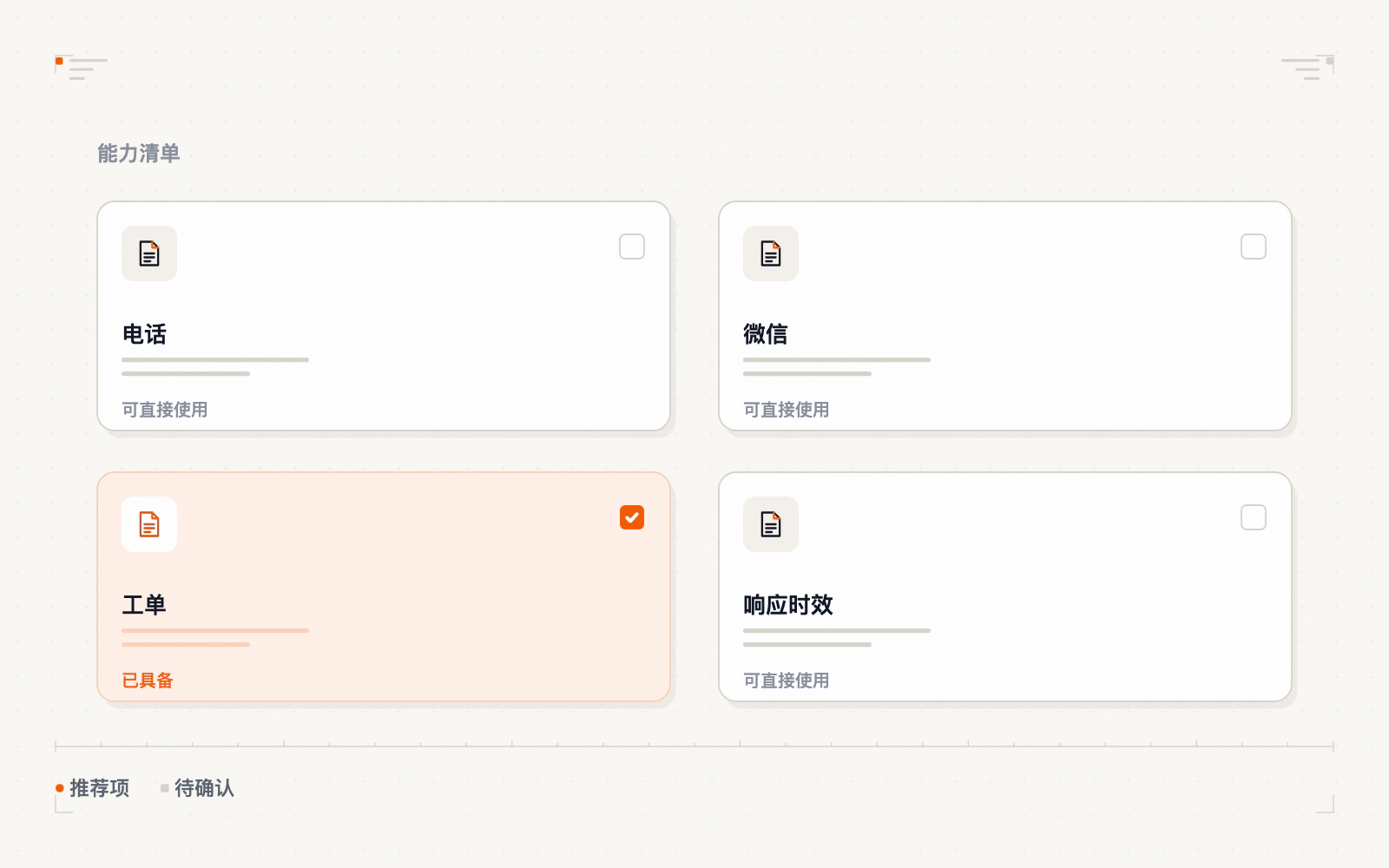Screen dimensions: 1389x868
Task: Click the 工单 card title
Action: (x=144, y=605)
